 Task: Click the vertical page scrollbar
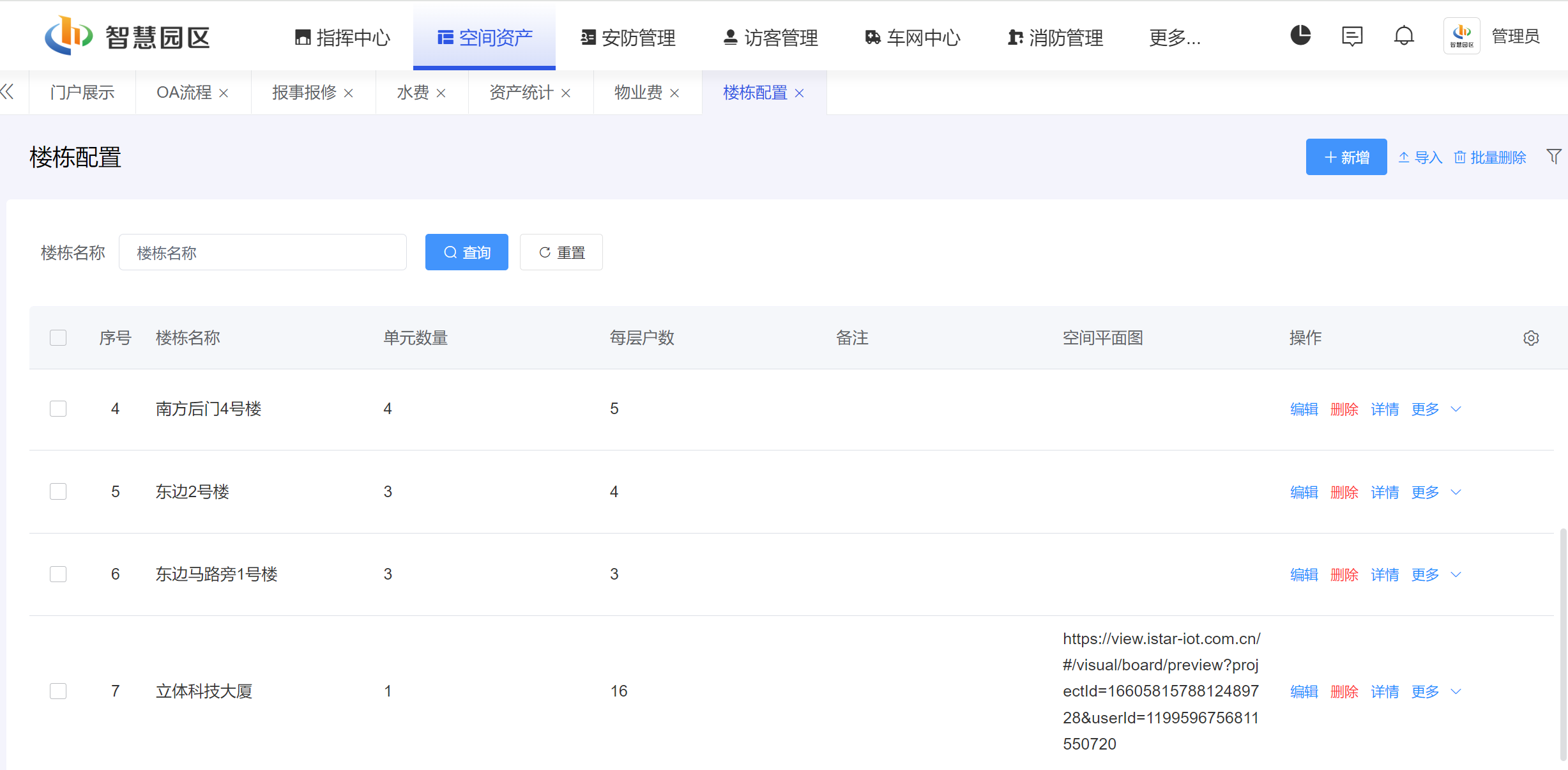click(1563, 644)
